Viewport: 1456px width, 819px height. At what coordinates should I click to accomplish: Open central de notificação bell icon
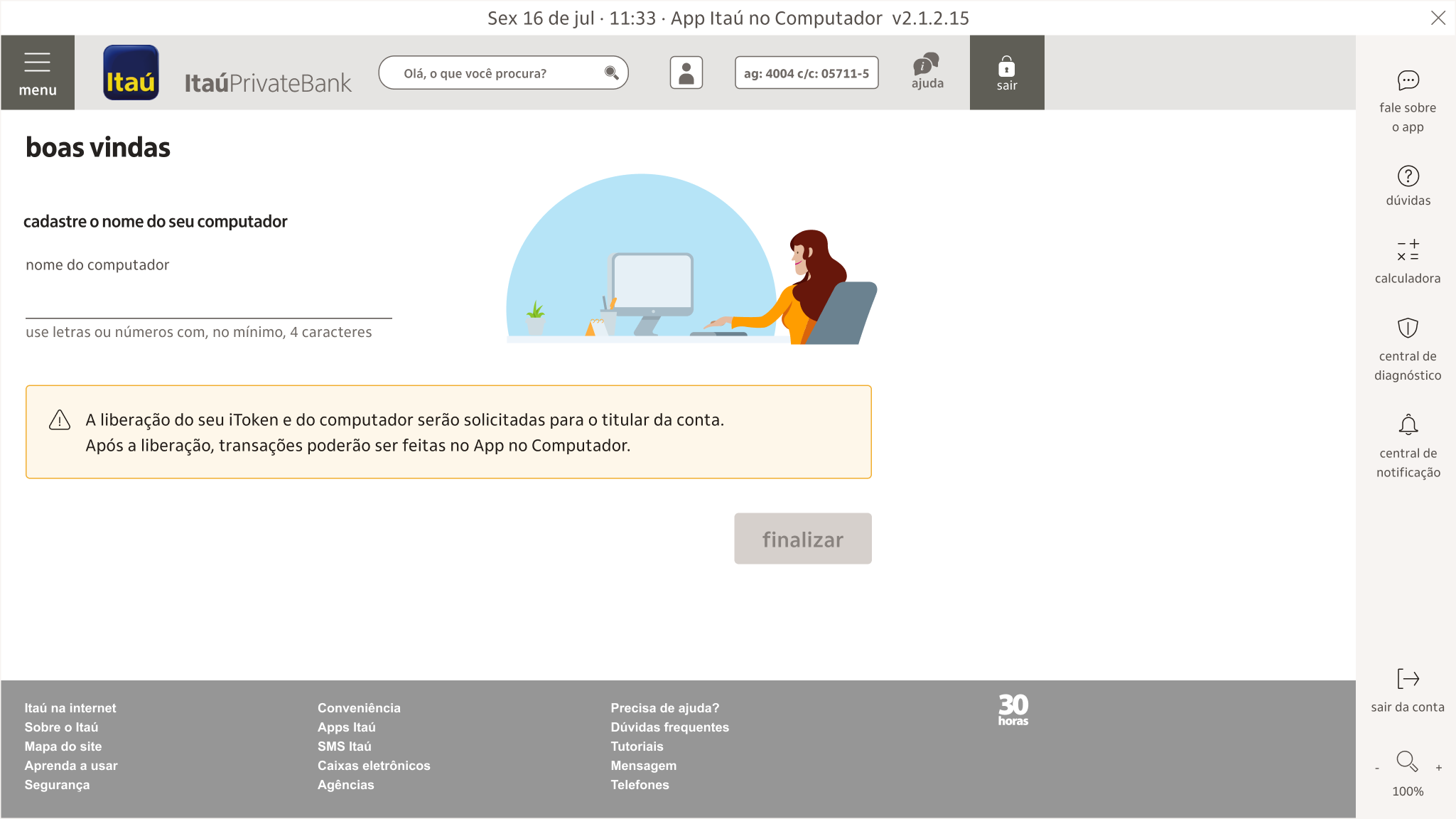tap(1408, 425)
